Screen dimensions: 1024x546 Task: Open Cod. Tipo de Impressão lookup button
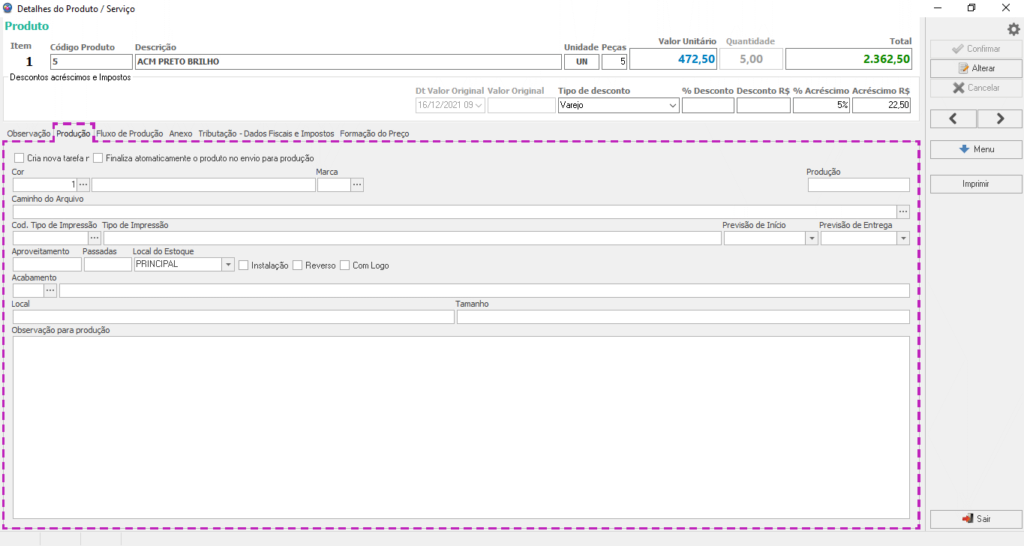[x=95, y=239]
